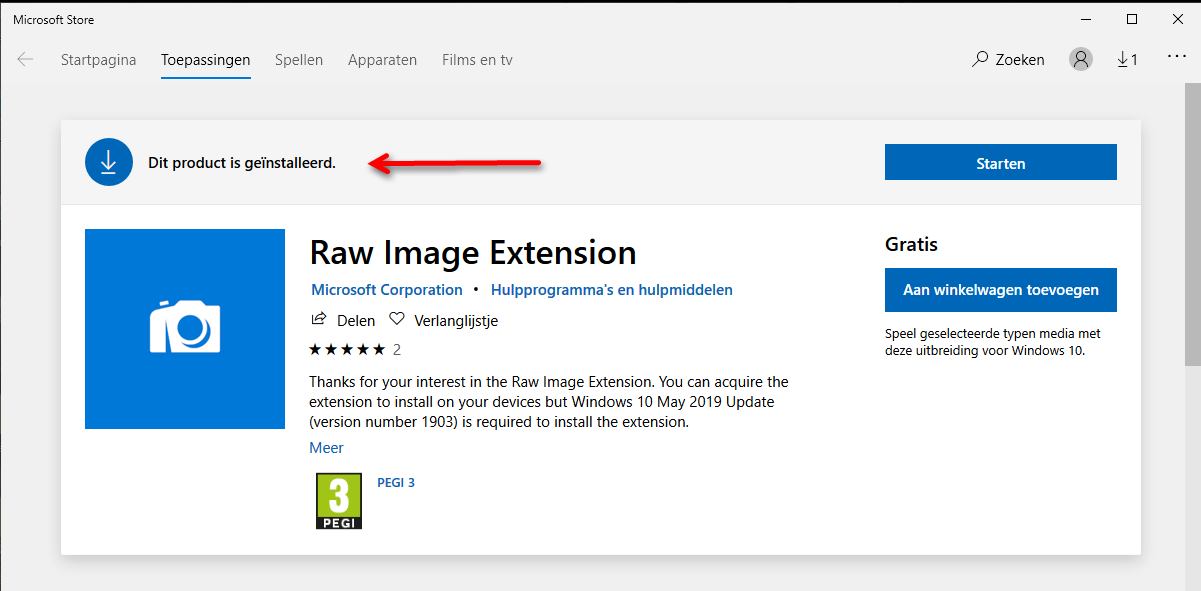1201x591 pixels.
Task: Open the Microsoft Corporation publisher link
Action: (x=386, y=290)
